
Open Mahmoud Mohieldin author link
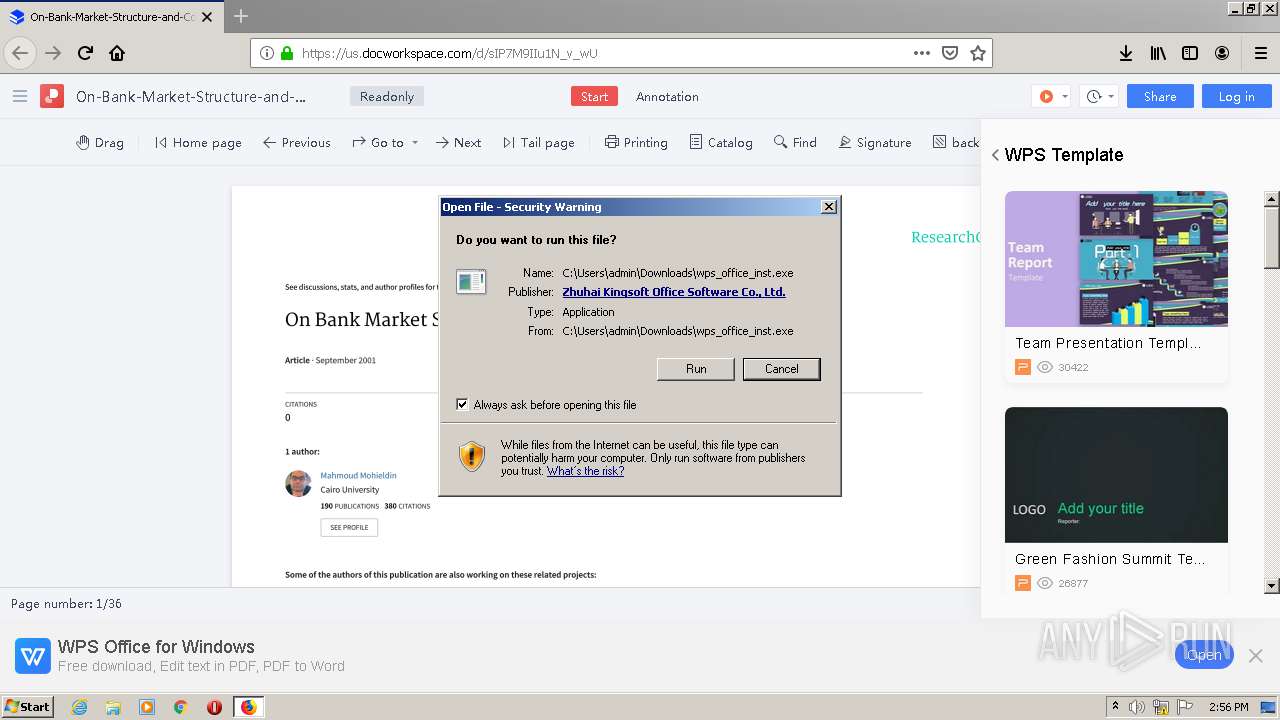click(x=358, y=475)
